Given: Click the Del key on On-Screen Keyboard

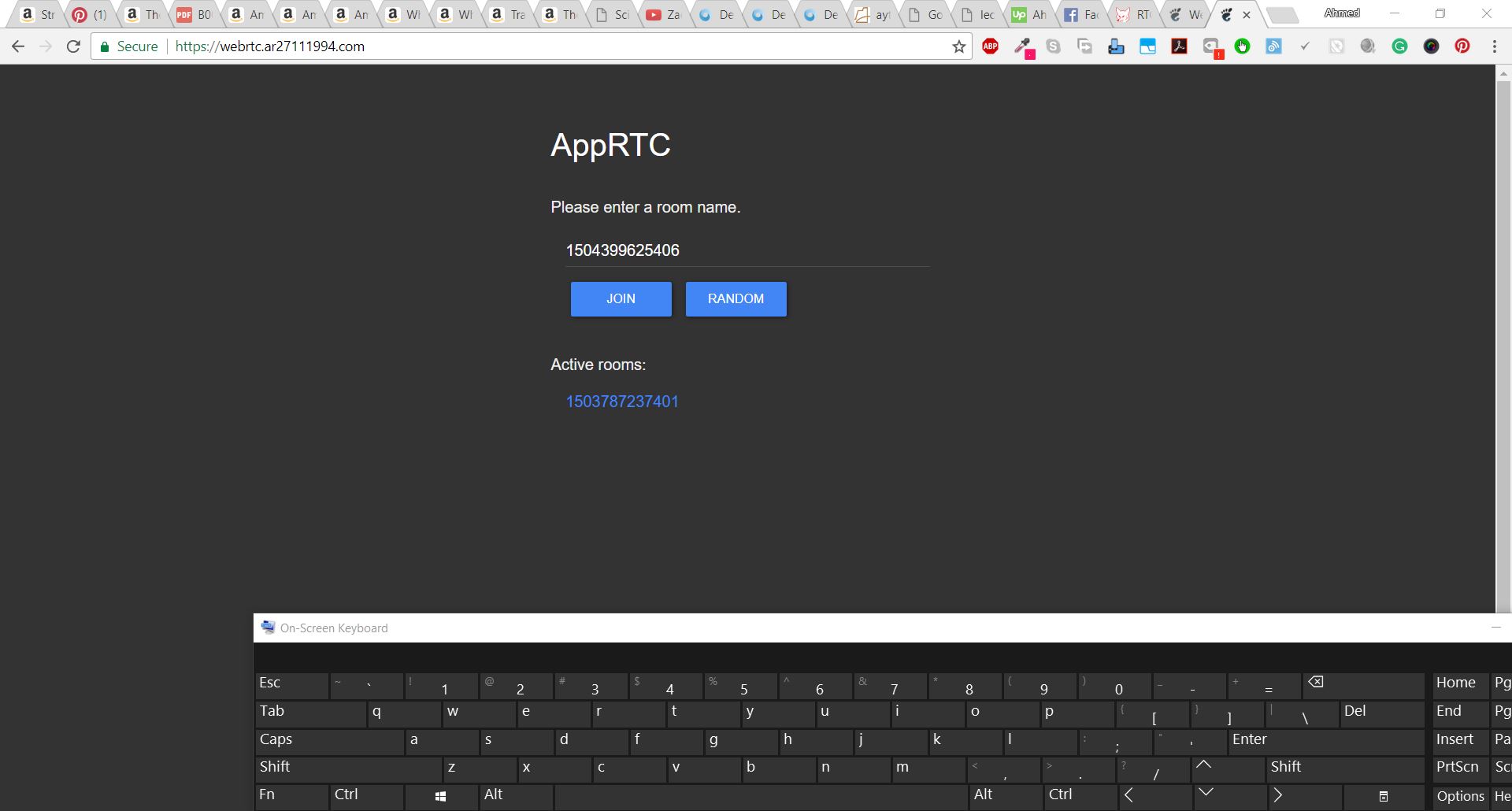Looking at the screenshot, I should pyautogui.click(x=1382, y=713).
